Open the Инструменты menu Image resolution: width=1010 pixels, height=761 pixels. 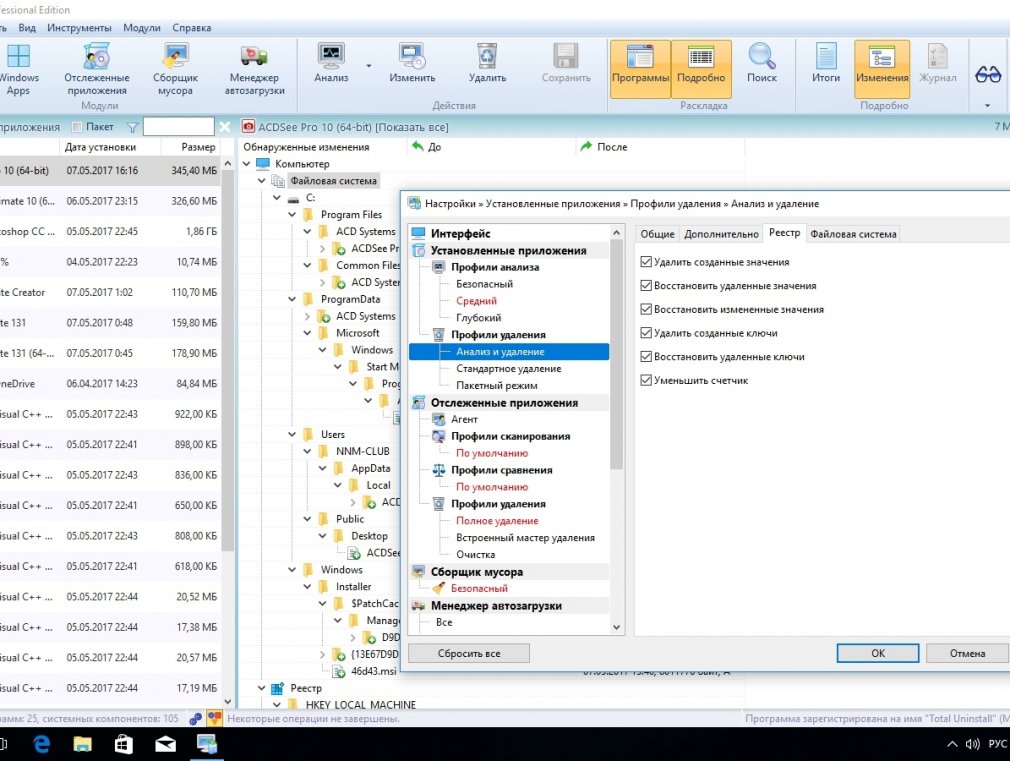(x=79, y=28)
